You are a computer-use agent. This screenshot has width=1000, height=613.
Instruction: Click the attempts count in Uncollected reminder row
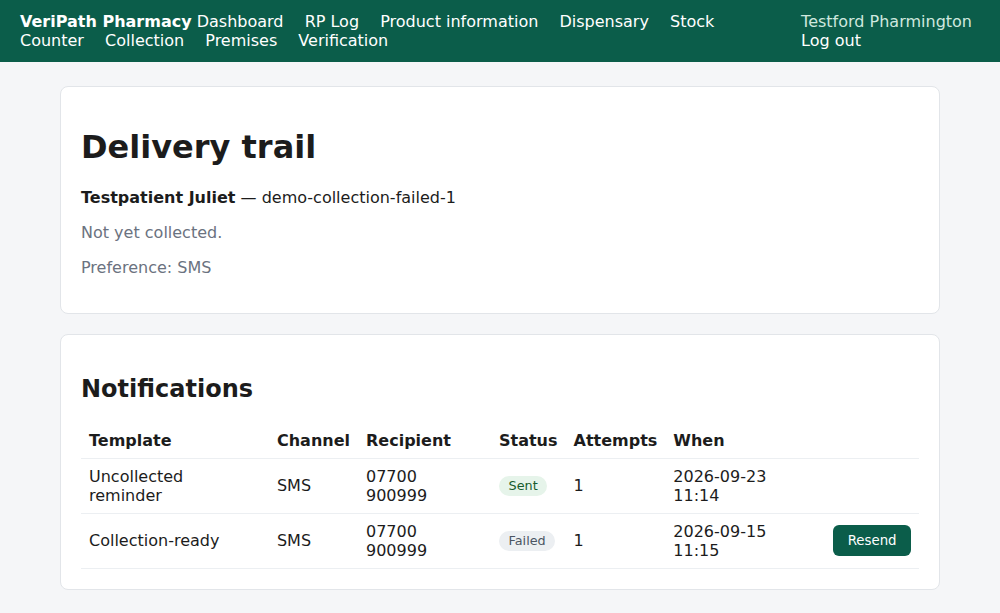[x=578, y=485]
